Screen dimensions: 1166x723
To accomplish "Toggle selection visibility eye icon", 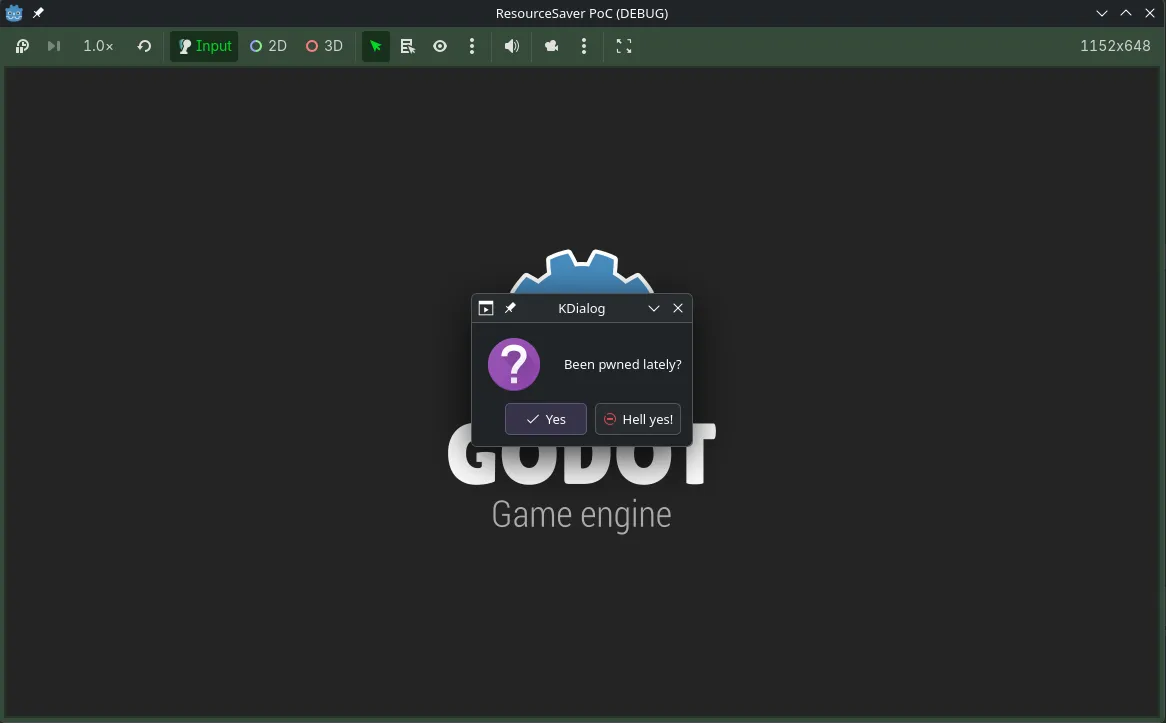I will click(440, 46).
